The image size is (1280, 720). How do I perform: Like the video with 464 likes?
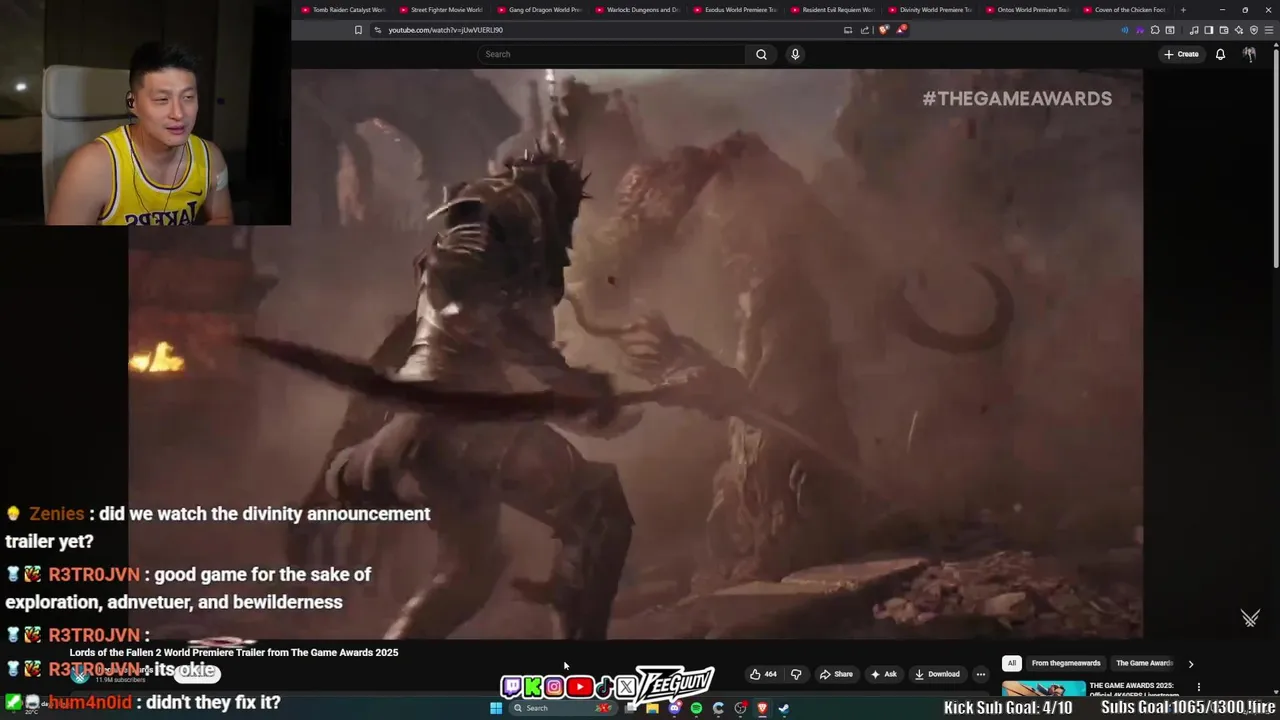(763, 674)
